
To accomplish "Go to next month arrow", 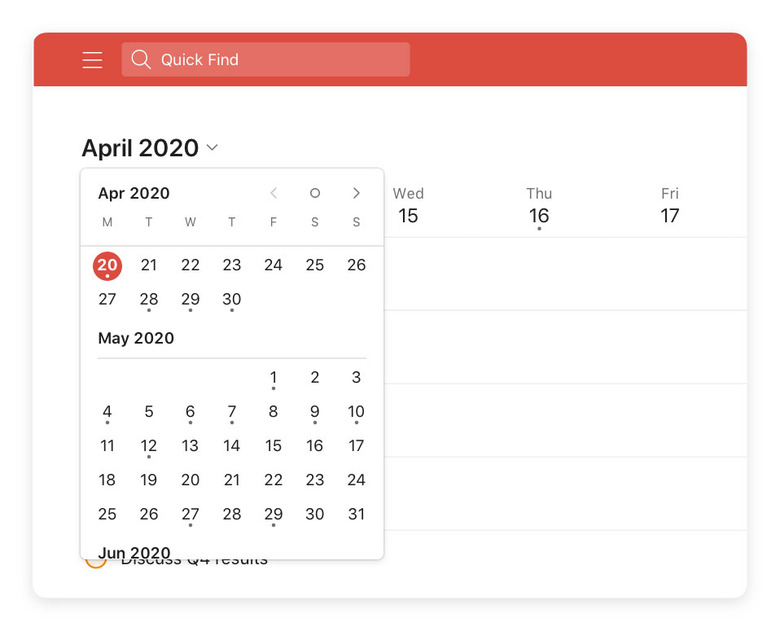I will pos(356,193).
